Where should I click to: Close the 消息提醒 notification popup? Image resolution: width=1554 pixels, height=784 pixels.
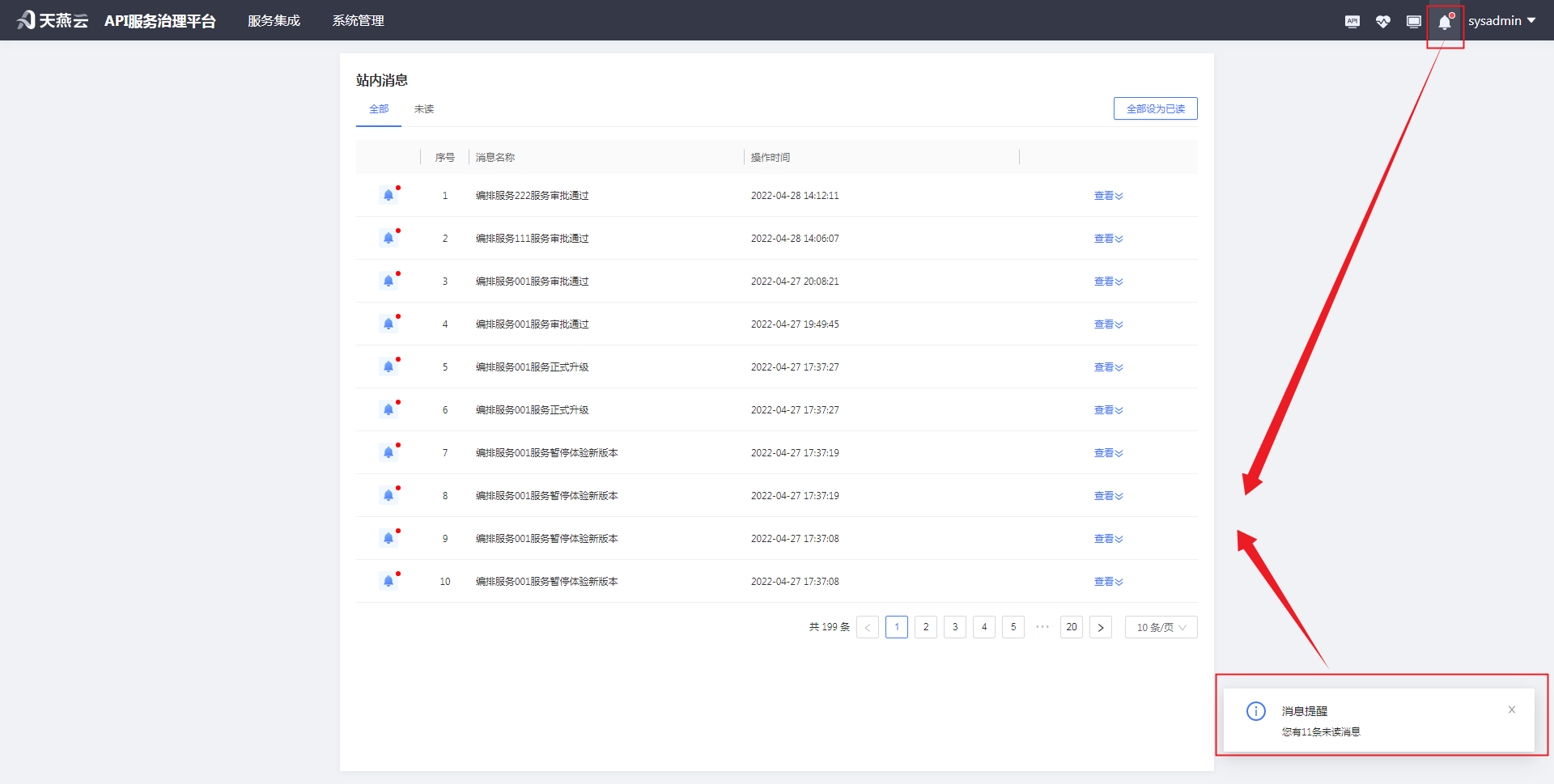(x=1511, y=710)
